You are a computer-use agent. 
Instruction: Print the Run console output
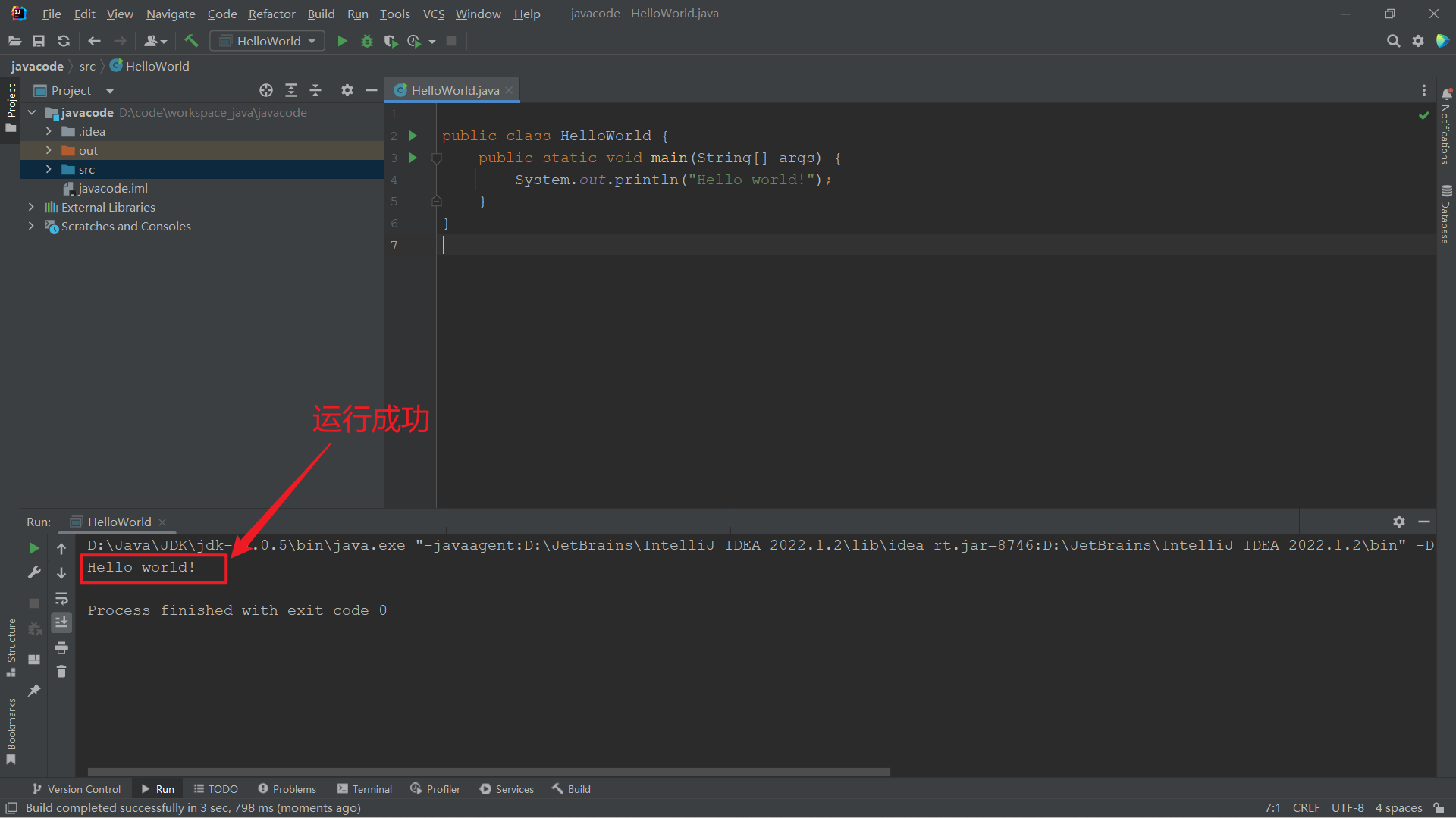[x=61, y=647]
